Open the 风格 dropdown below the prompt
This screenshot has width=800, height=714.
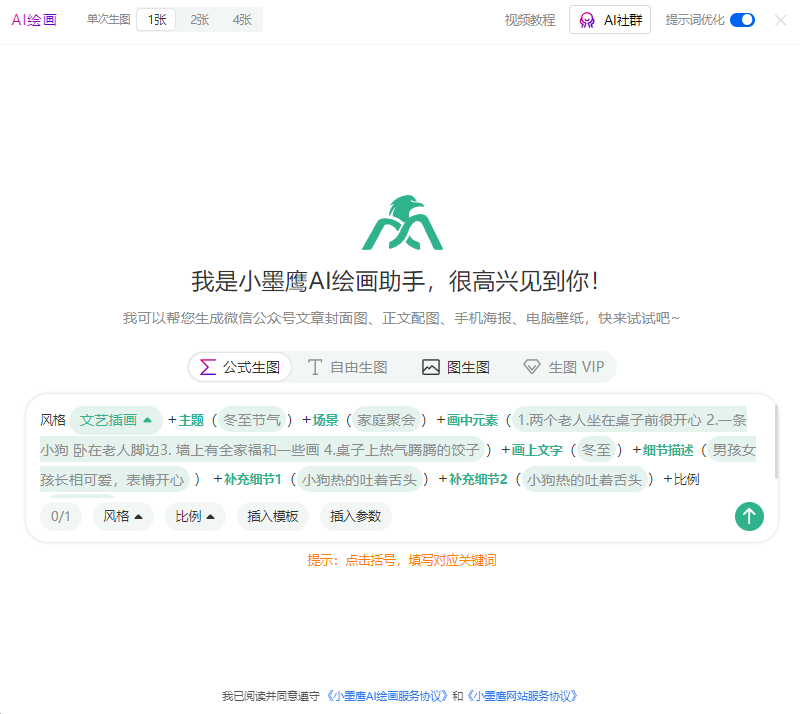pyautogui.click(x=124, y=516)
